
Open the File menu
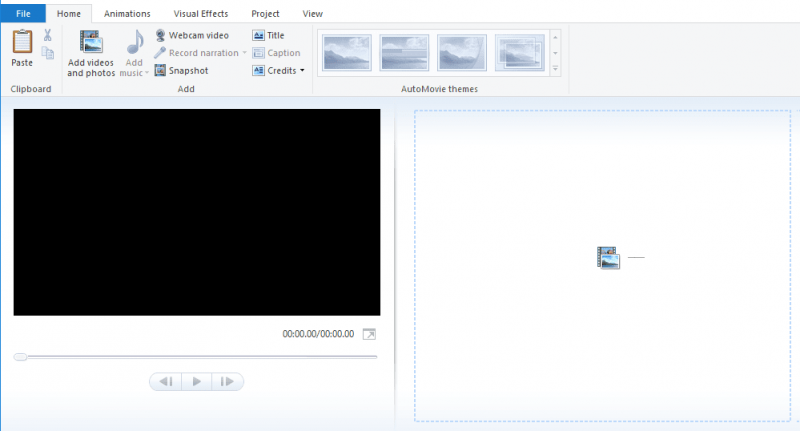pyautogui.click(x=23, y=14)
